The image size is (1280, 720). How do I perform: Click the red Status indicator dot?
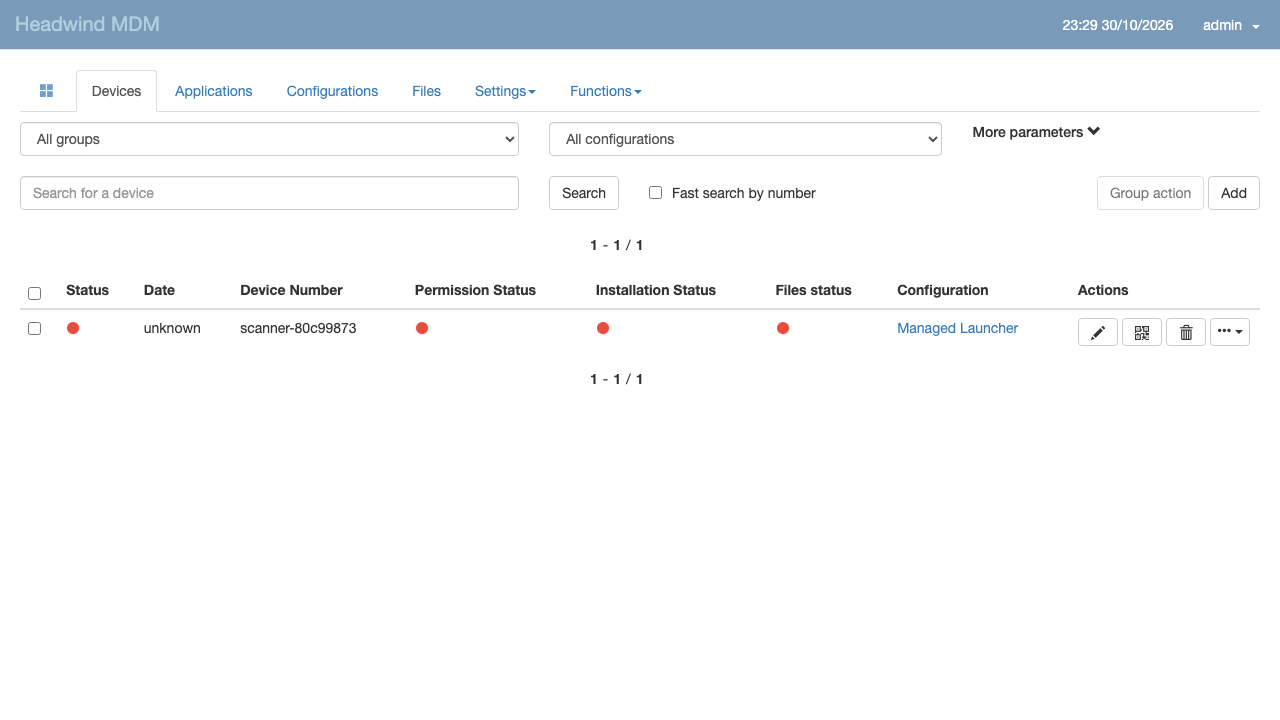point(73,328)
